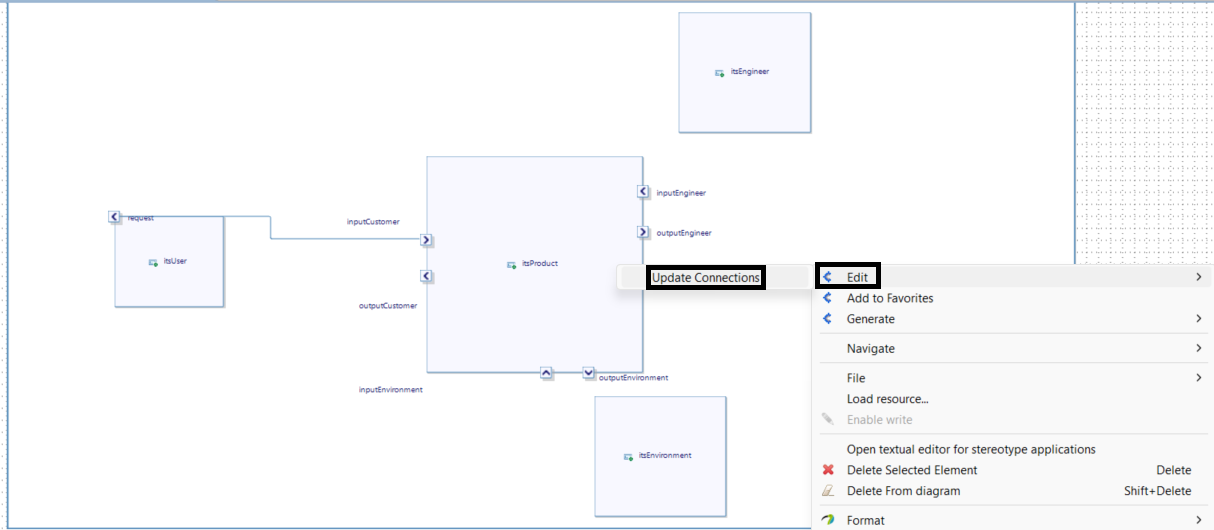This screenshot has height=530, width=1214.
Task: Open the File submenu entry
Action: [1012, 378]
